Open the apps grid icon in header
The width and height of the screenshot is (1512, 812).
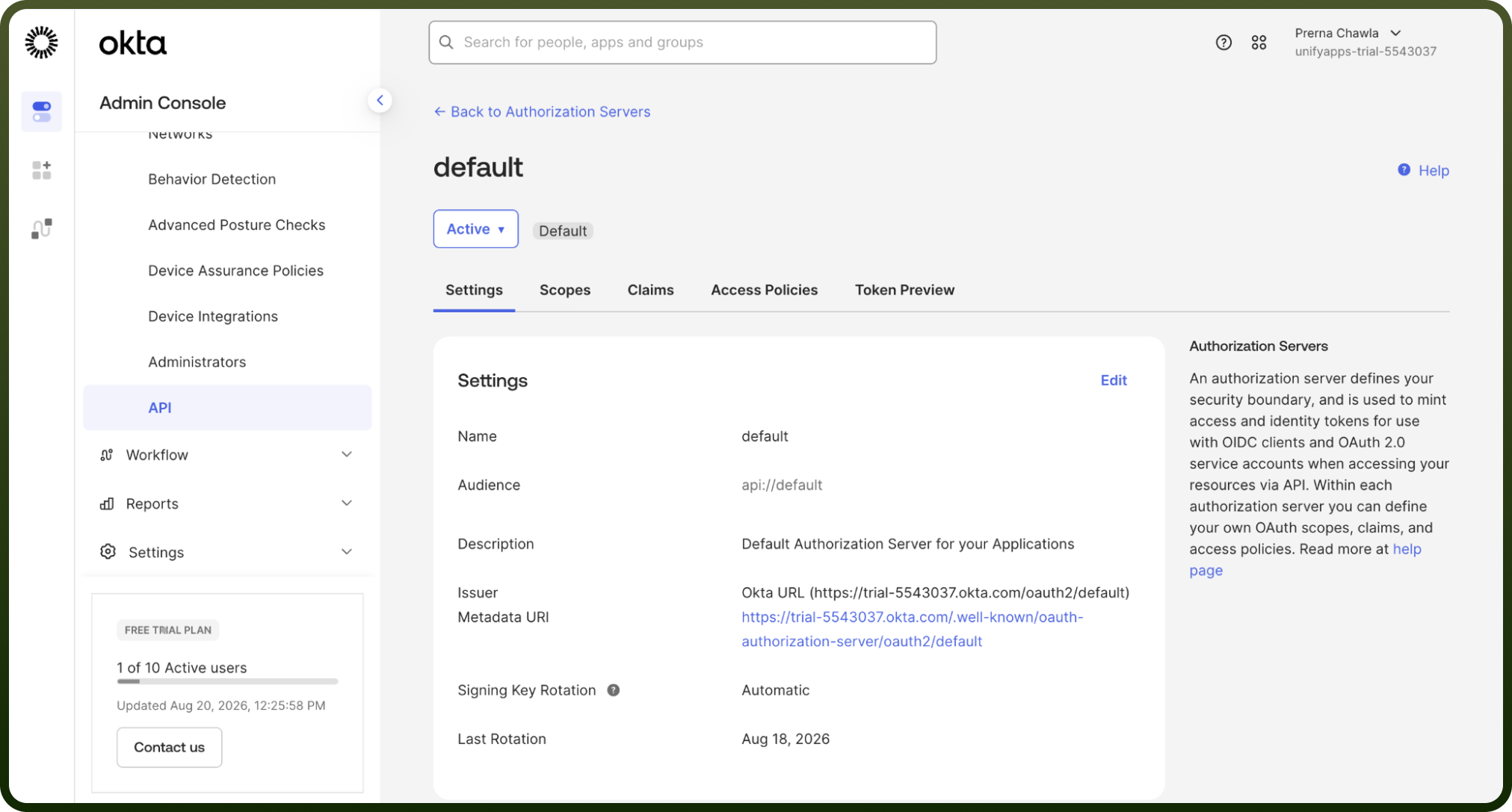[1259, 43]
